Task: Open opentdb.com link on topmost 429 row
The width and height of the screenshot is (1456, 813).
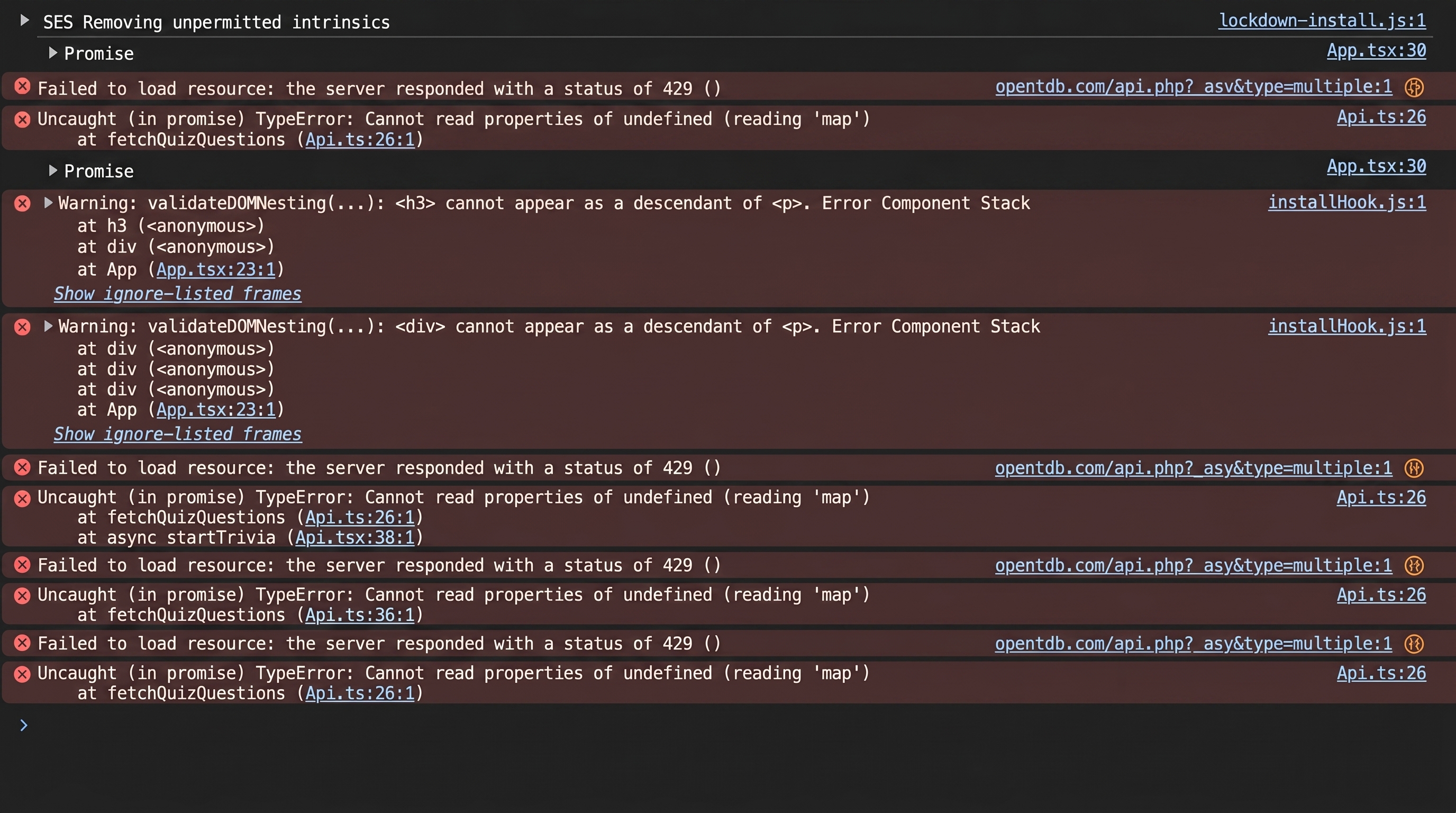Action: (1194, 86)
